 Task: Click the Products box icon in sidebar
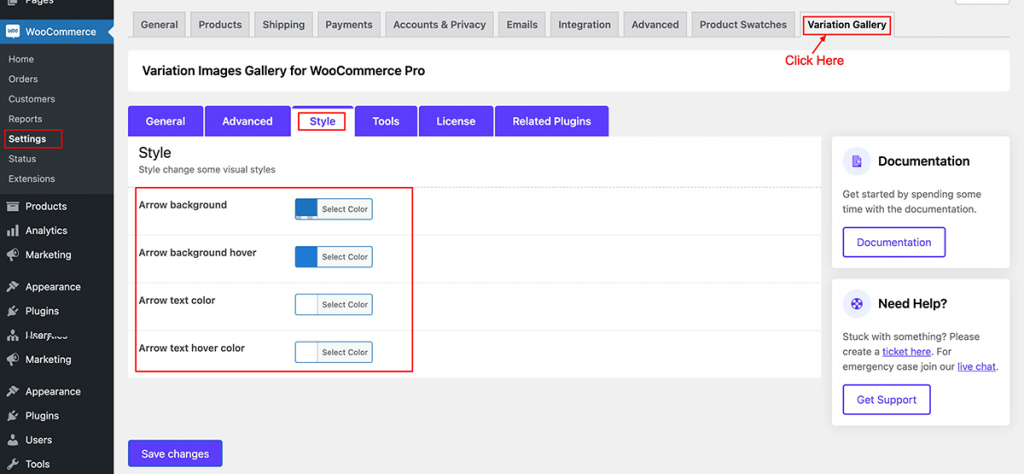pos(12,206)
